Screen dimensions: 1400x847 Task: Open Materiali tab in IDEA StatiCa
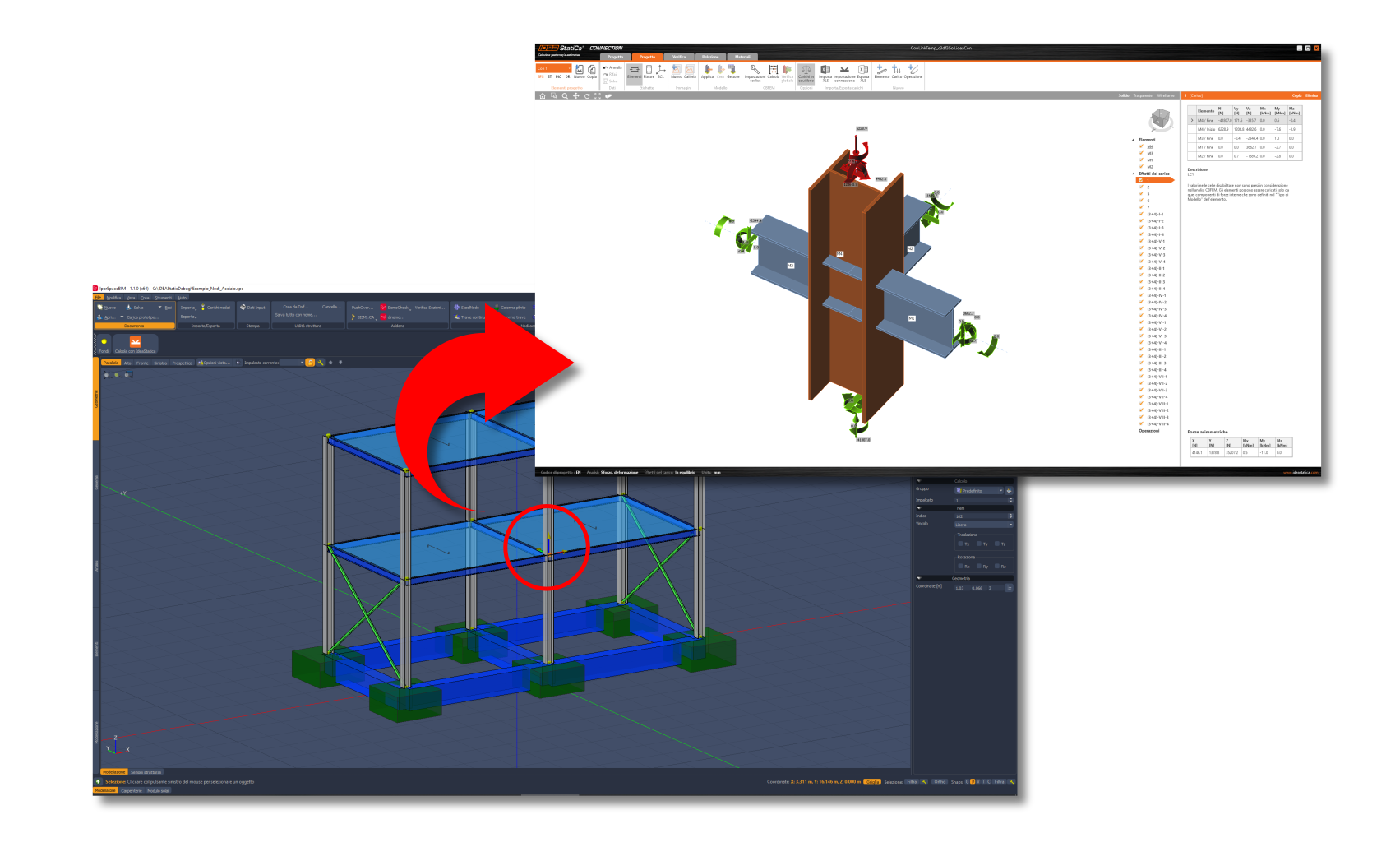(x=742, y=57)
